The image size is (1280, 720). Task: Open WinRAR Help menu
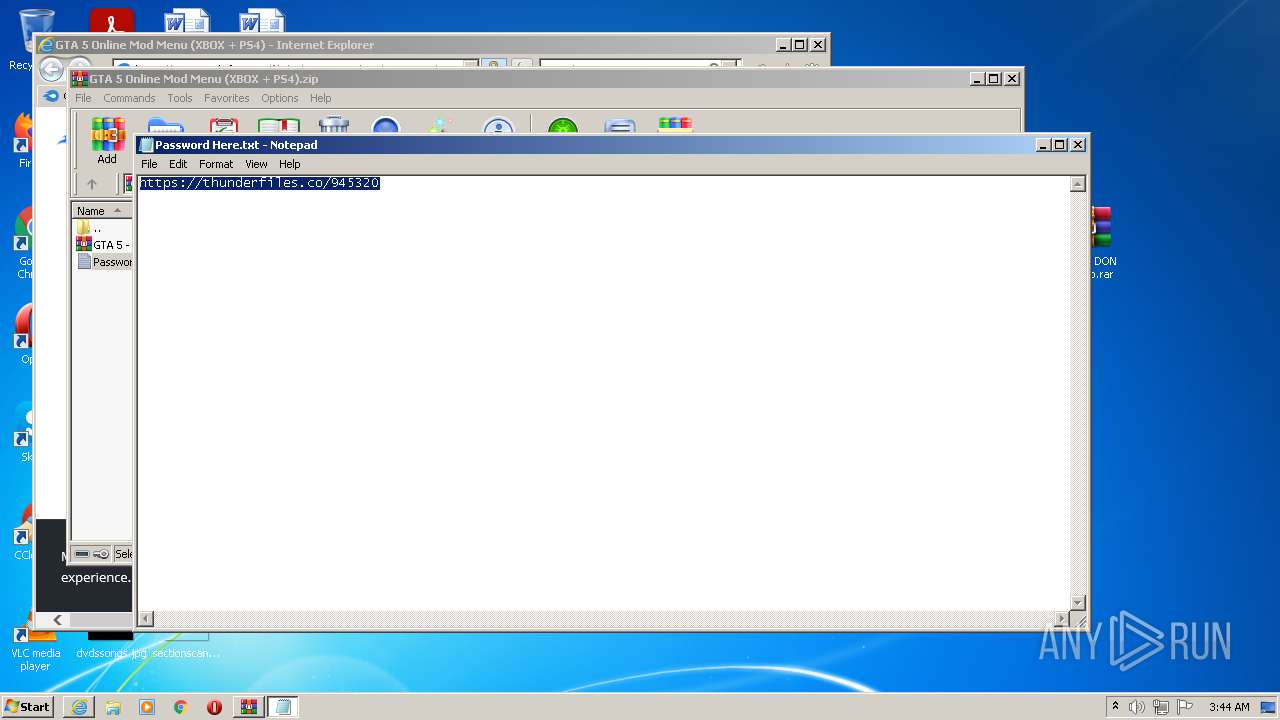[x=320, y=98]
